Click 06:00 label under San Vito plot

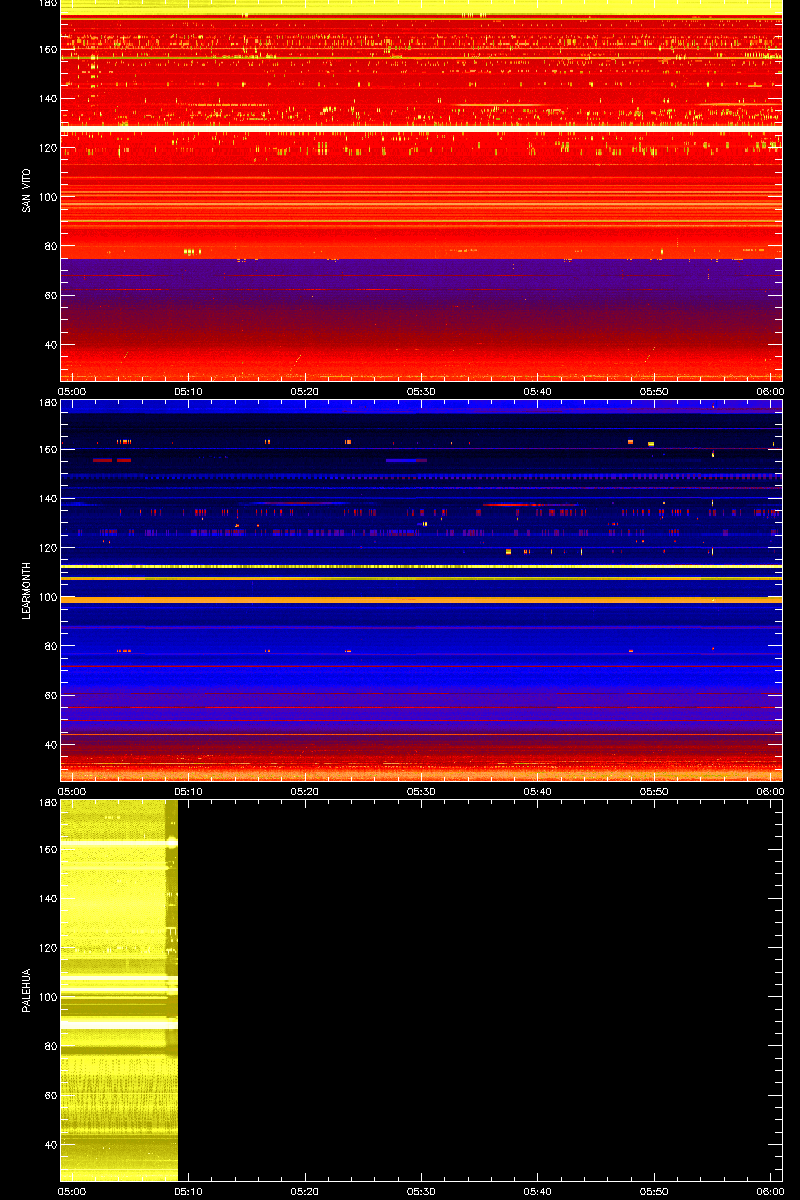(770, 391)
